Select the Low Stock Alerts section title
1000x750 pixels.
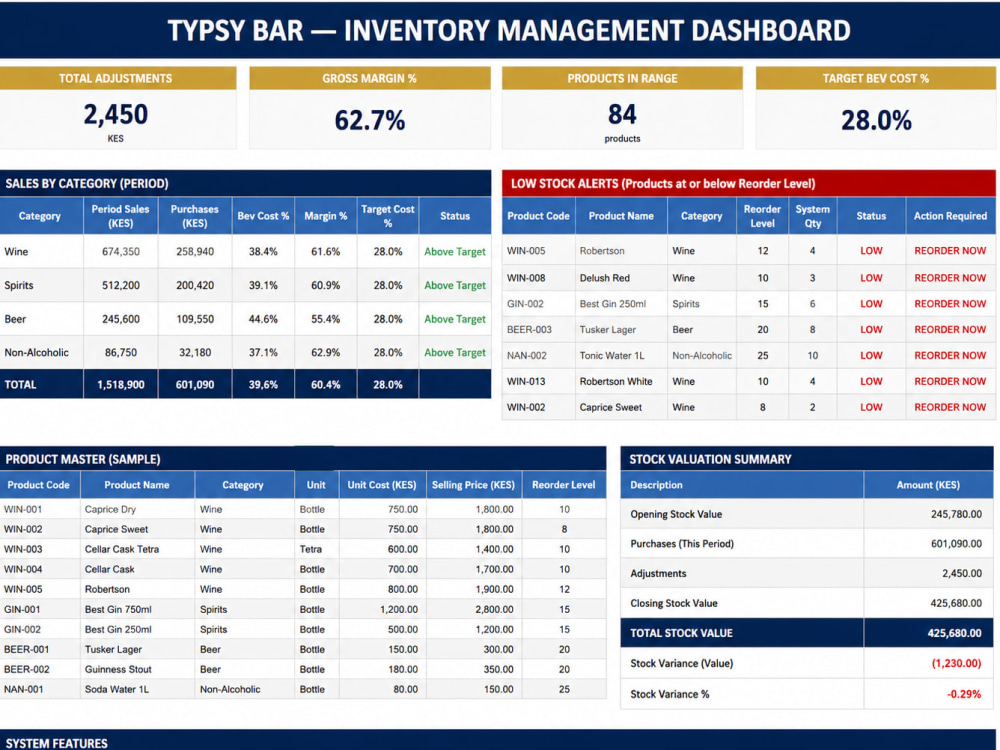coord(663,184)
